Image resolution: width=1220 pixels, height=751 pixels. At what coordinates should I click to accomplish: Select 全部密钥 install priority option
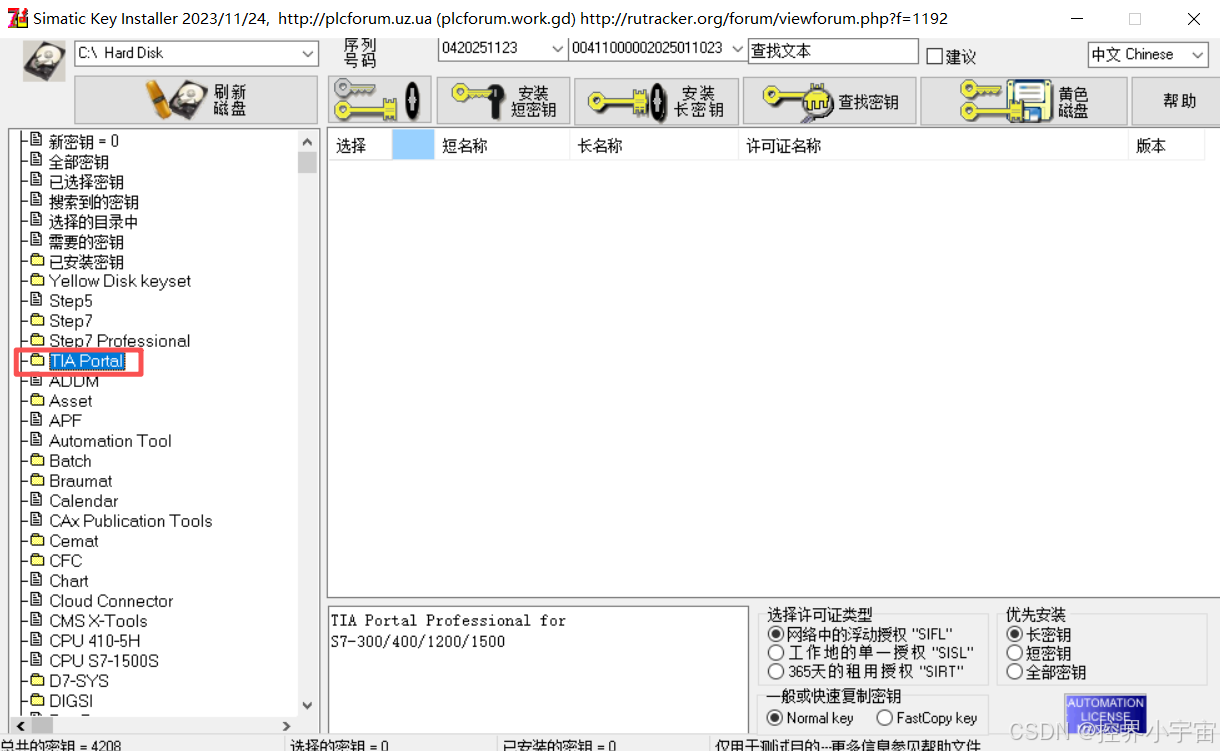tap(1015, 672)
